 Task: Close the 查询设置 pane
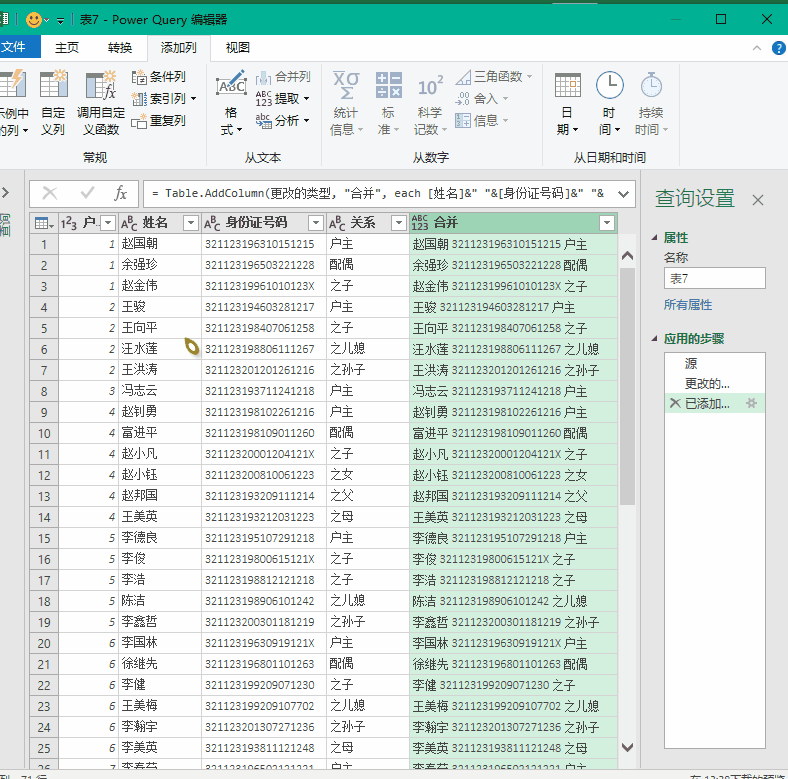pos(758,200)
